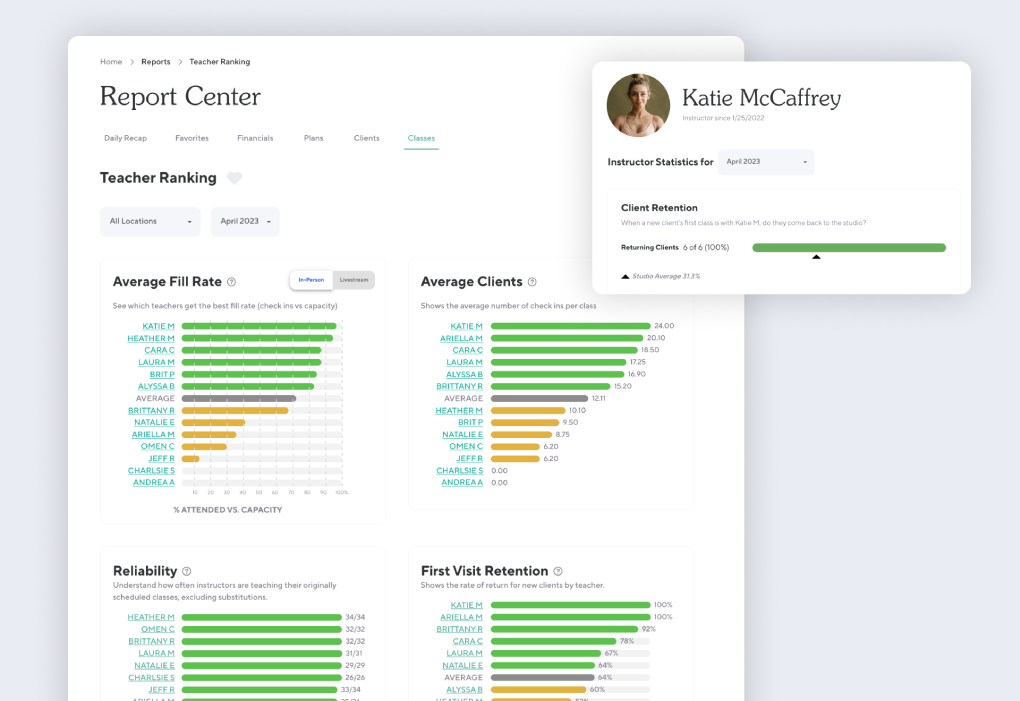Click the Returning Clients progress bar
Image resolution: width=1020 pixels, height=701 pixels.
click(x=848, y=246)
